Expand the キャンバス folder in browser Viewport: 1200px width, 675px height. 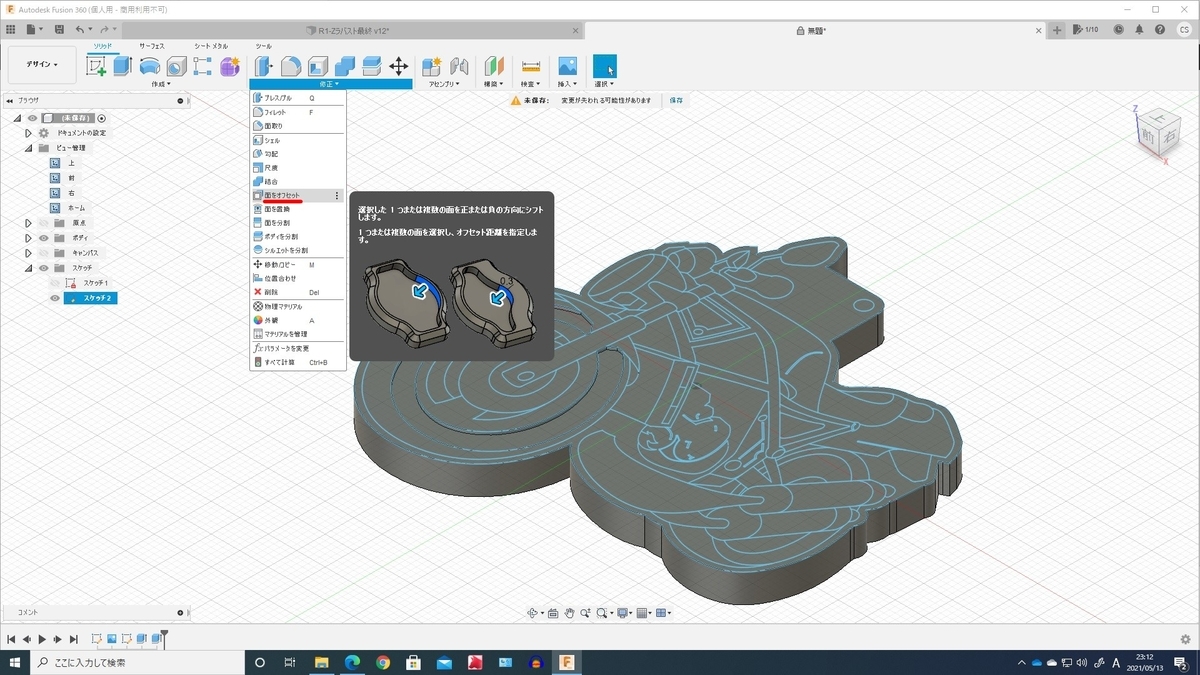(x=29, y=253)
